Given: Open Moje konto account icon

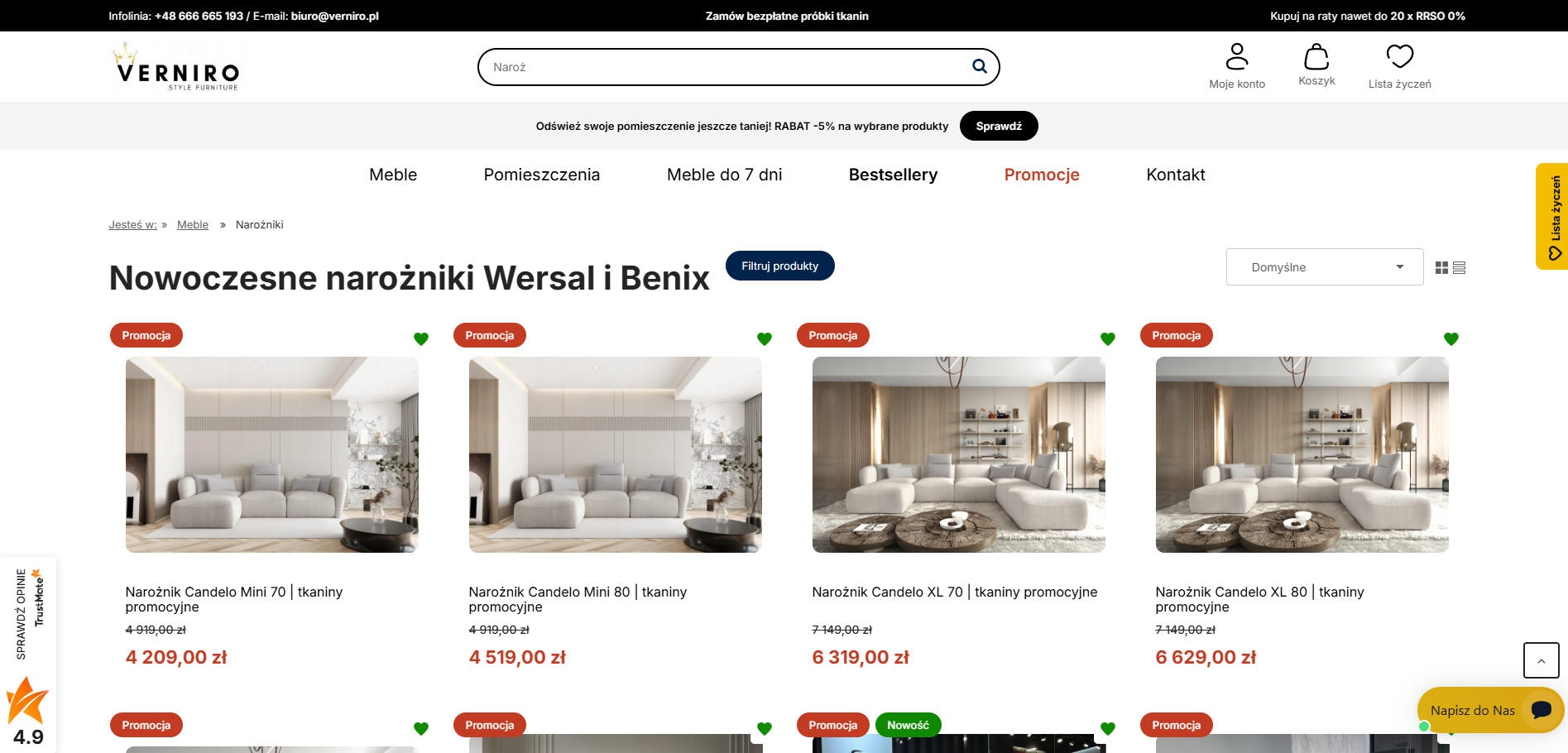Looking at the screenshot, I should pos(1237,56).
